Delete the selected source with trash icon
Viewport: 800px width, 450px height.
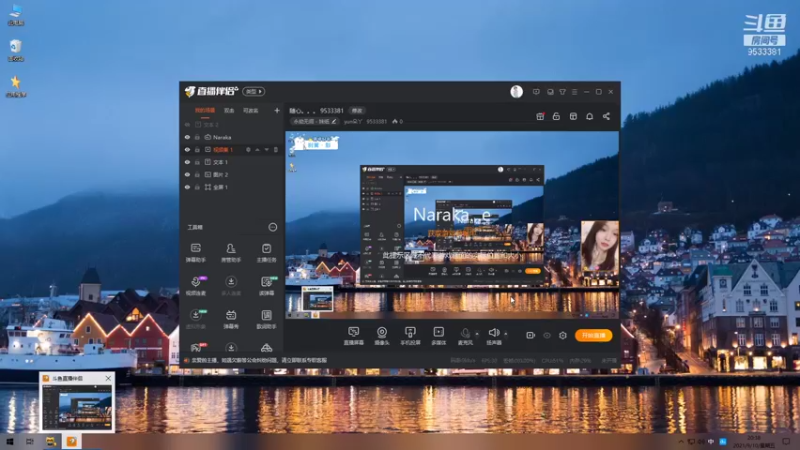pyautogui.click(x=276, y=150)
